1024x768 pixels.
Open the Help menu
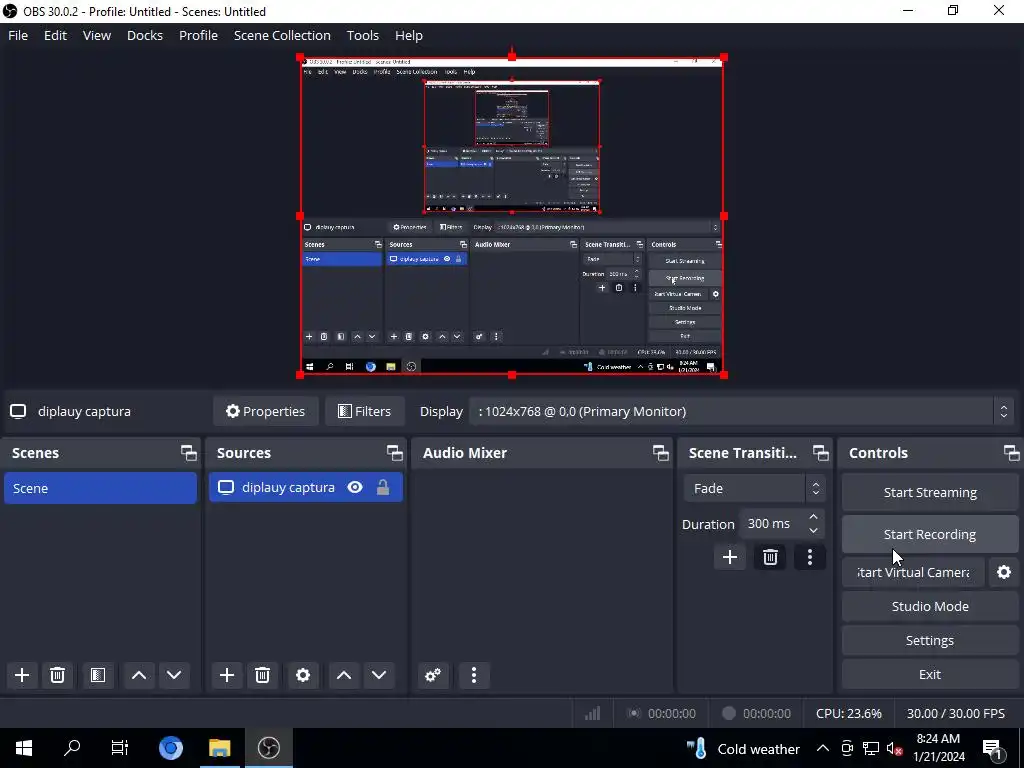coord(409,35)
